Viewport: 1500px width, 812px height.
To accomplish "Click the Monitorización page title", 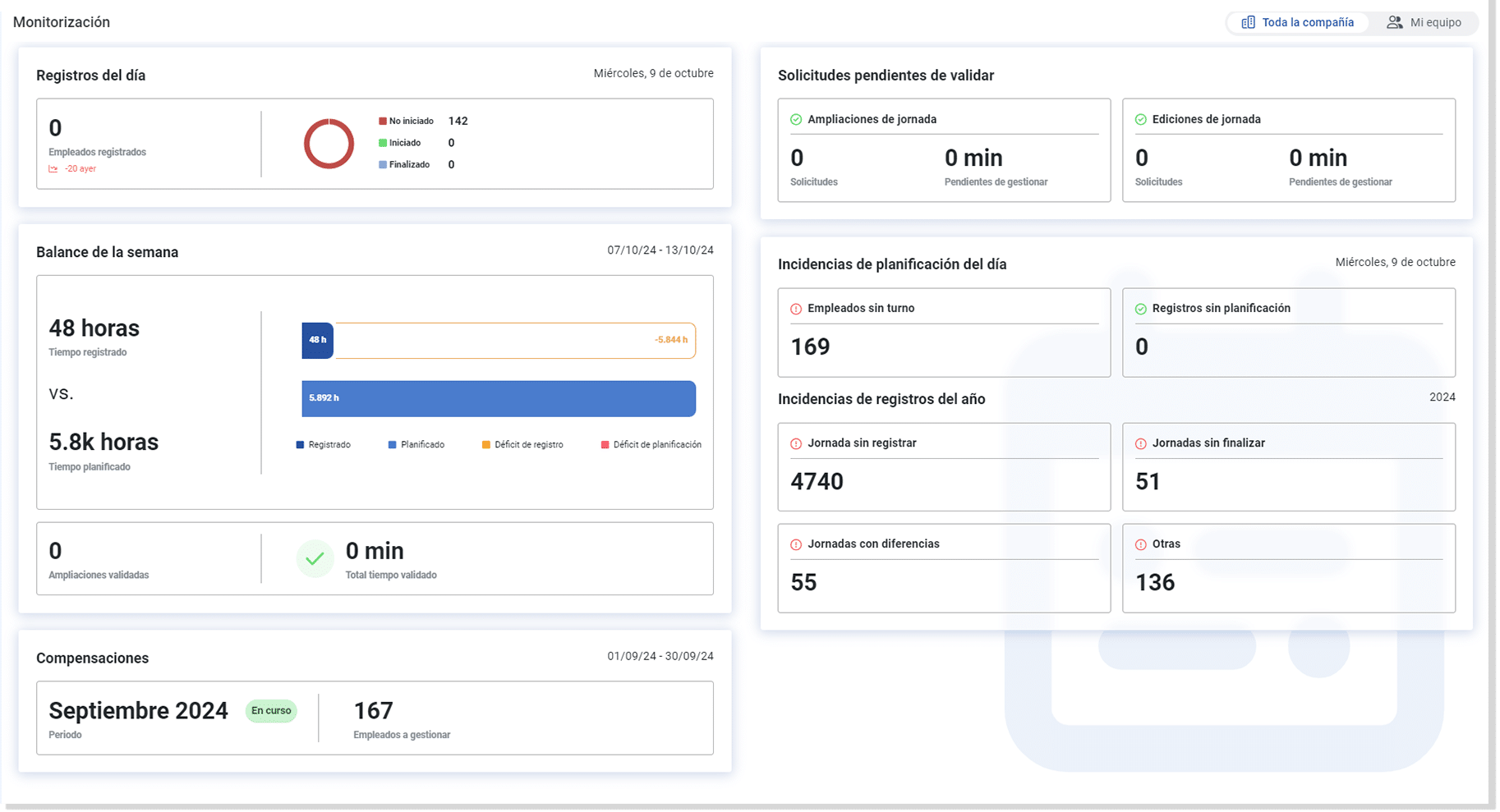I will point(62,22).
